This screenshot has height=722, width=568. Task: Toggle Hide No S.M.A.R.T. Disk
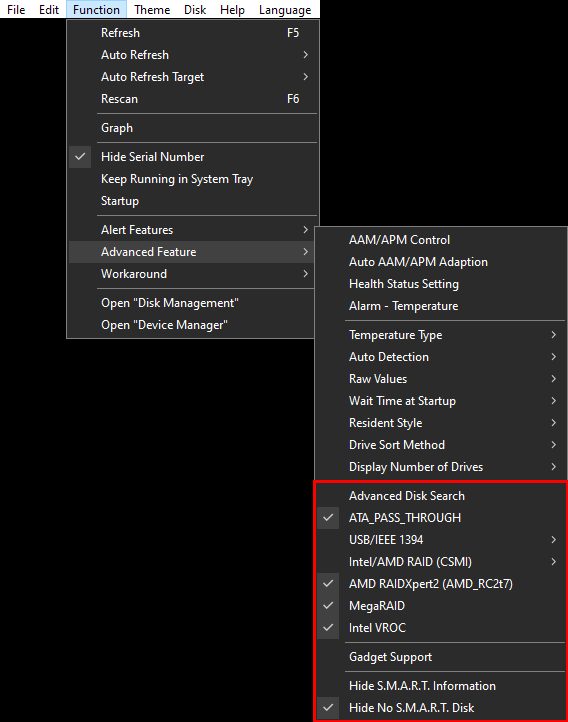[441, 708]
